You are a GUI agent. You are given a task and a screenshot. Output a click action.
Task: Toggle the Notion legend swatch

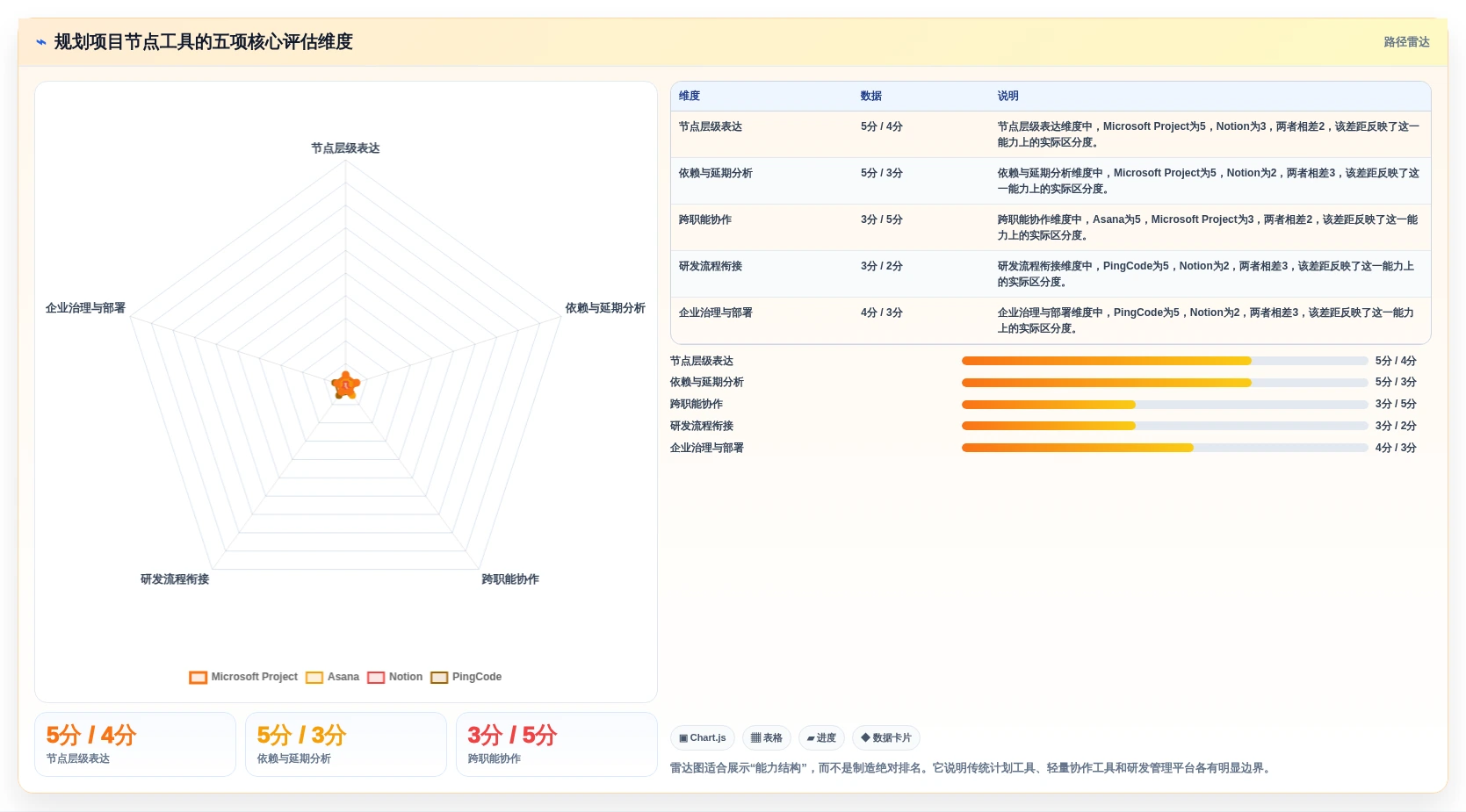(x=376, y=677)
